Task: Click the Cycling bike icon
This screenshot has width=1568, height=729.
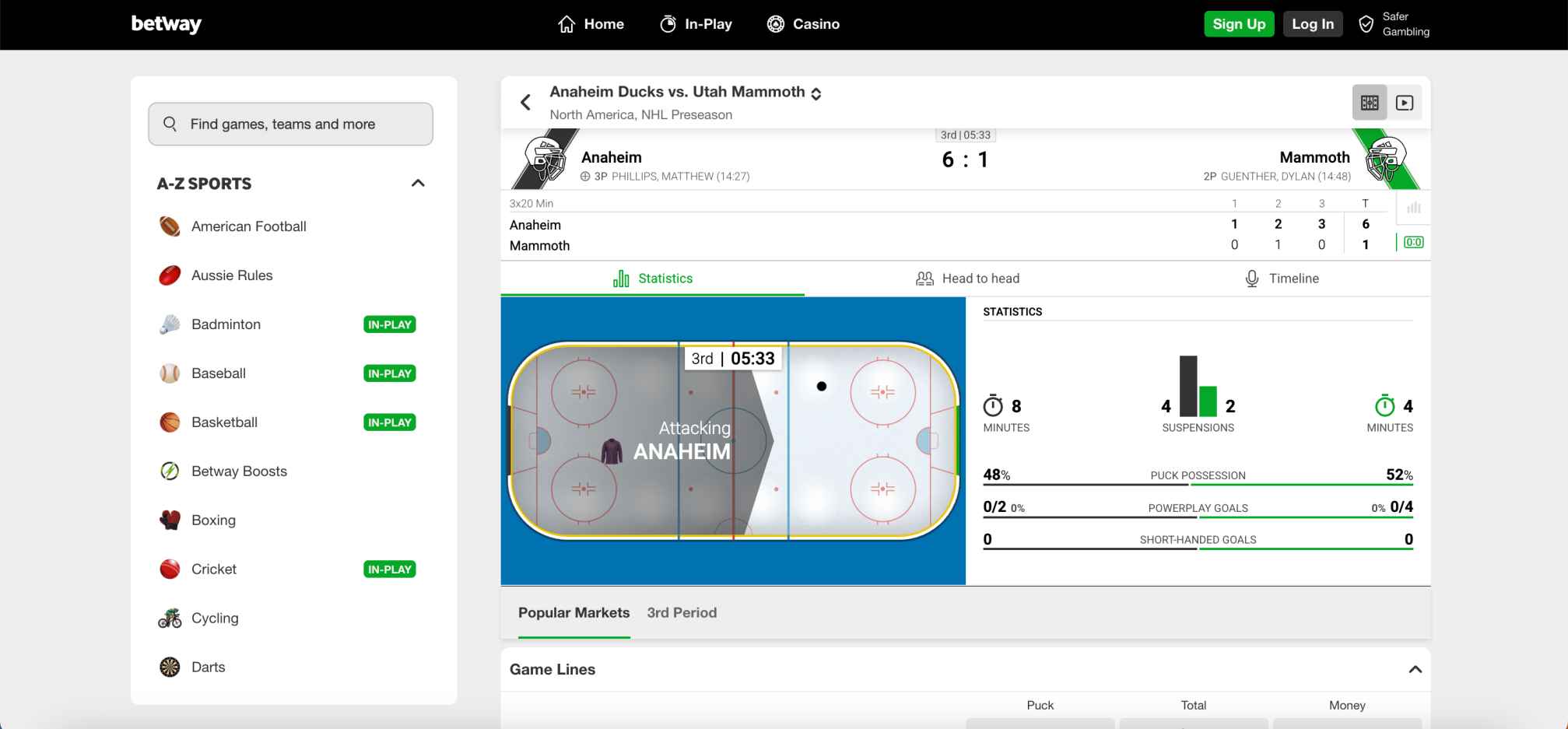Action: point(170,619)
